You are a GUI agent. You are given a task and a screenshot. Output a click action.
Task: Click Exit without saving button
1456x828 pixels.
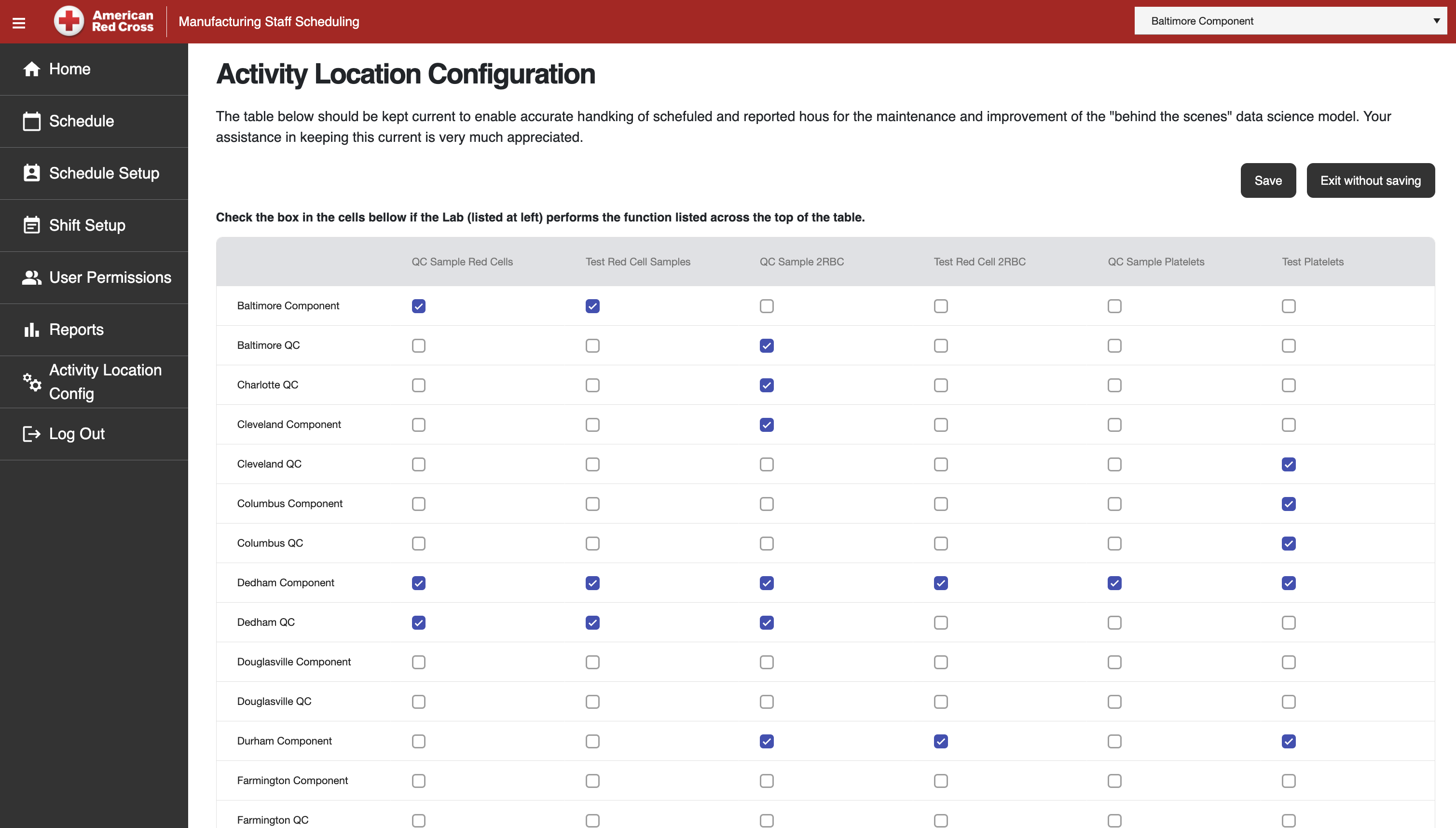coord(1371,180)
